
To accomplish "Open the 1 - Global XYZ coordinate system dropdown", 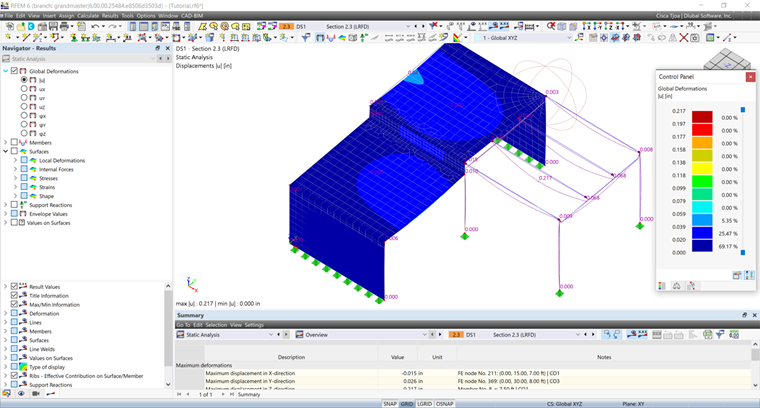I will 569,37.
